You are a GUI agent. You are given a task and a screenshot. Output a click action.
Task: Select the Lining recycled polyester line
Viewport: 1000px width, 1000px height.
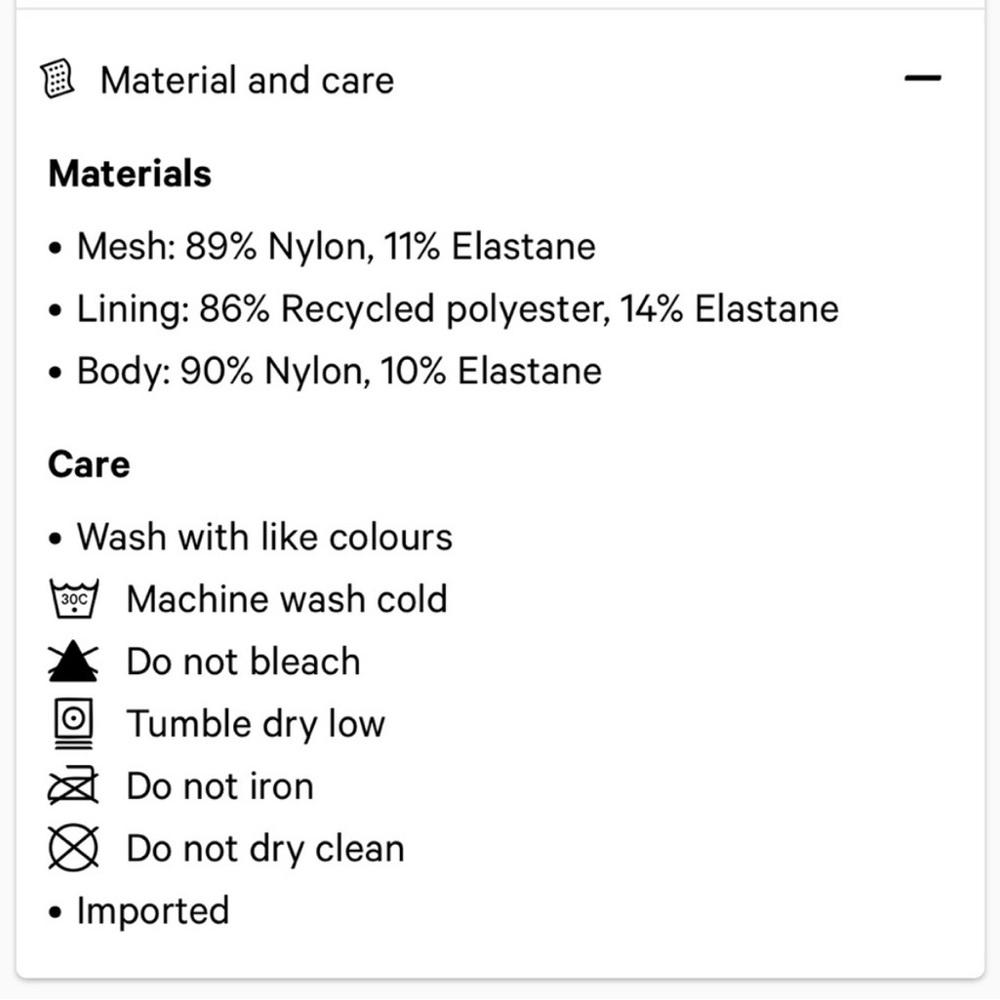(x=457, y=309)
